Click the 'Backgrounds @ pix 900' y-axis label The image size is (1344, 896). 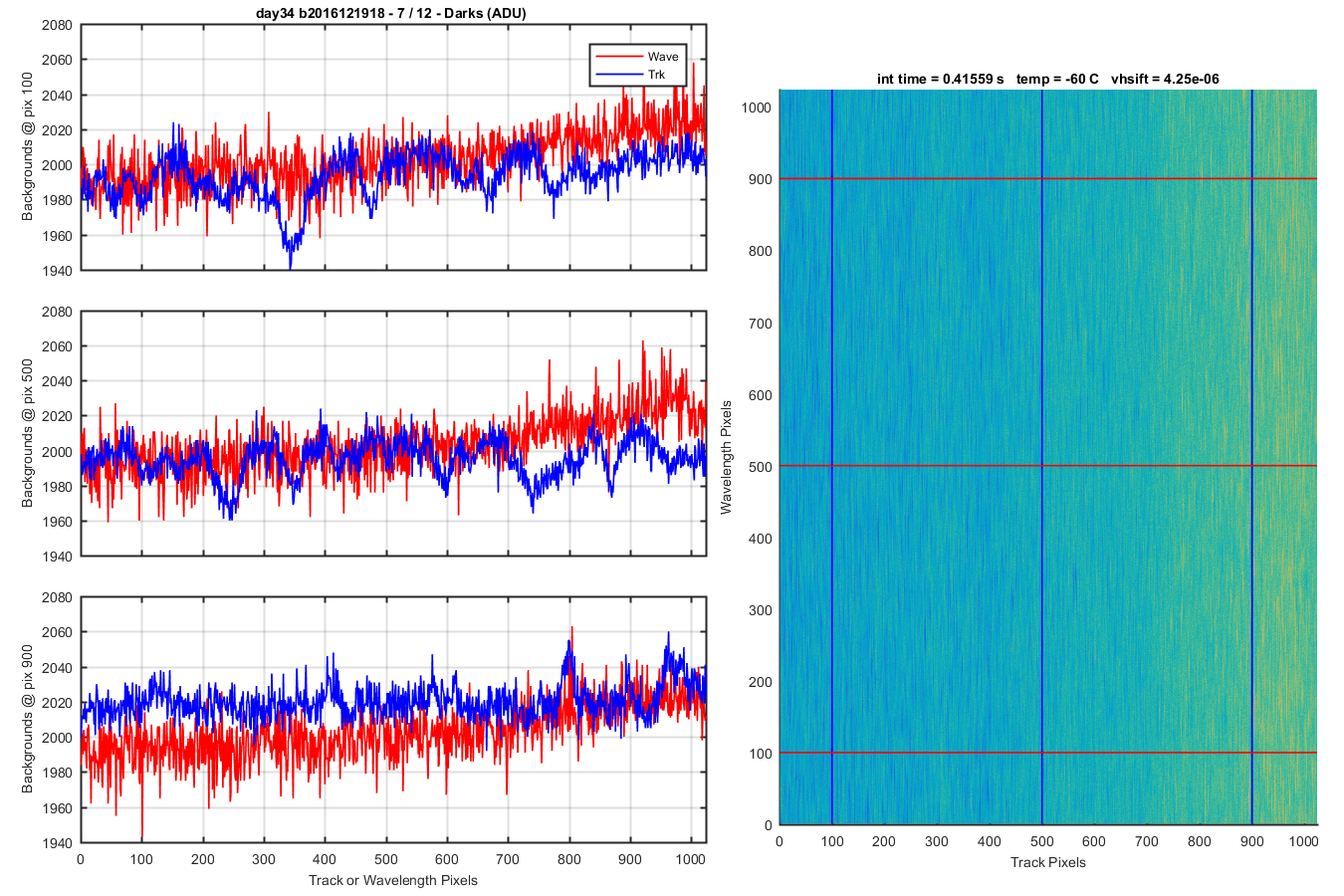pos(27,719)
